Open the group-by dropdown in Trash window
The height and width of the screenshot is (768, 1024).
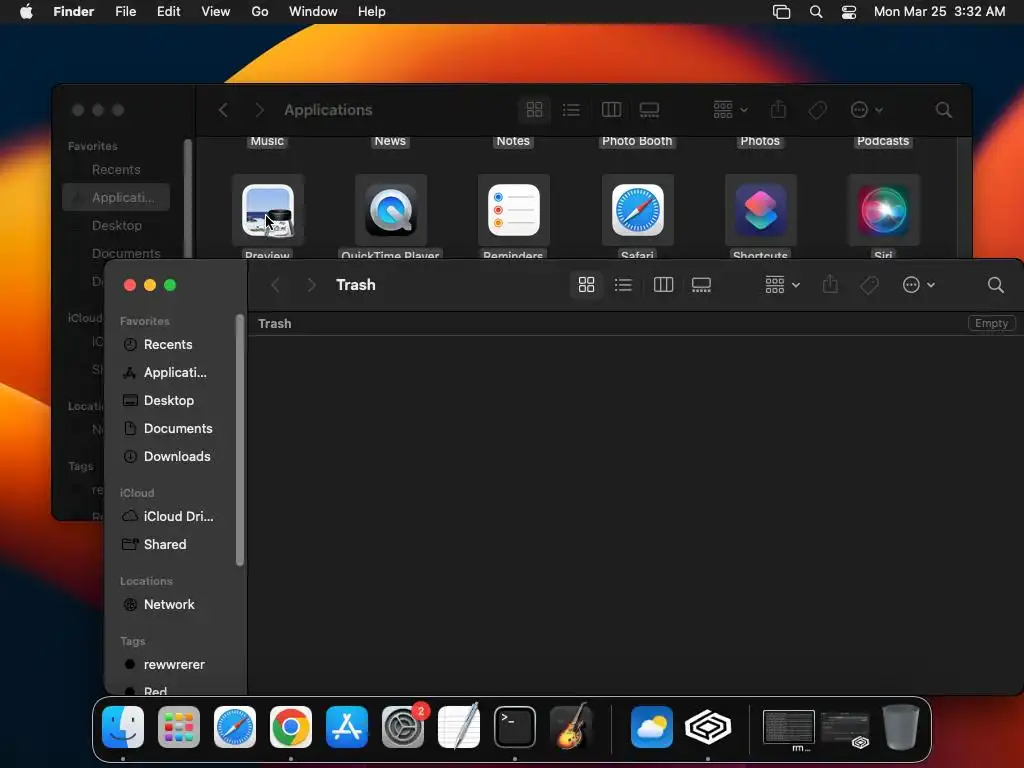[782, 285]
